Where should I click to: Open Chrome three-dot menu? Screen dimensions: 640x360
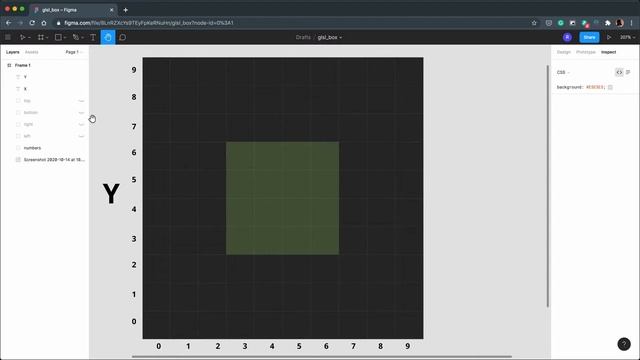click(631, 23)
